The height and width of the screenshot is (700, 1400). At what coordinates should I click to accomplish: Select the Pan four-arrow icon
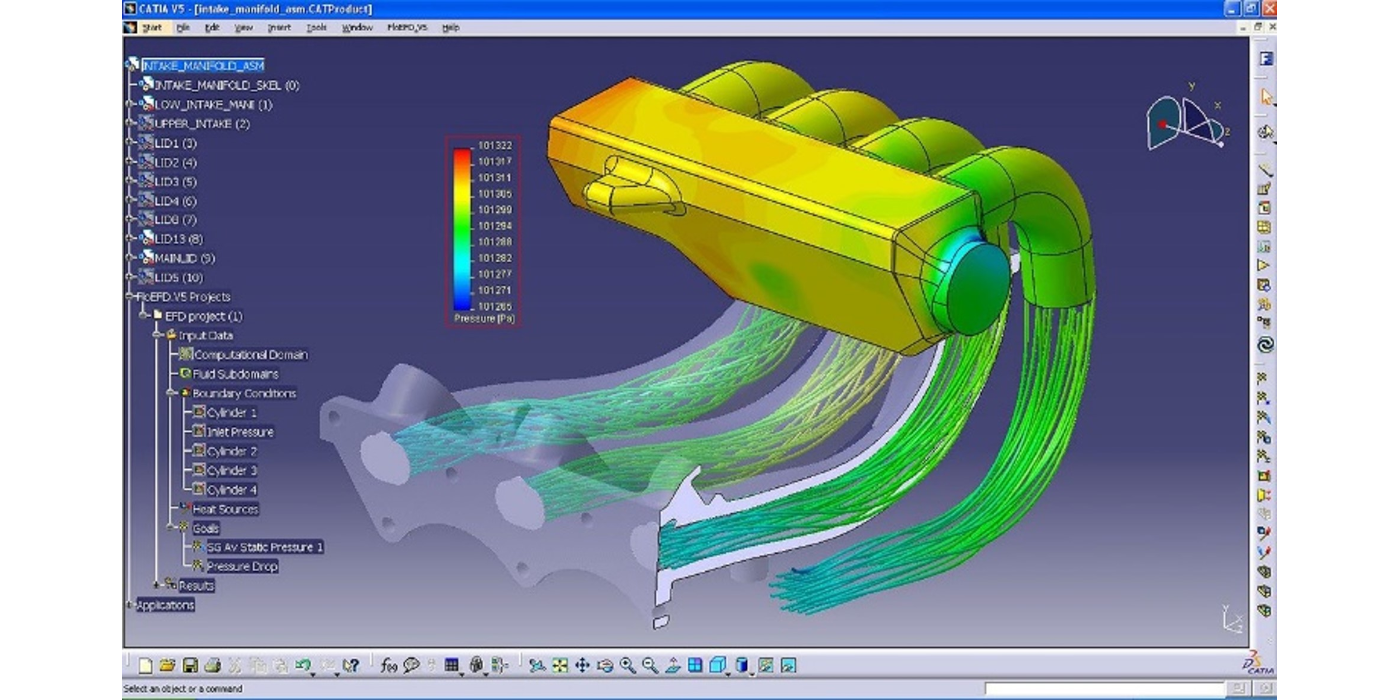(582, 664)
